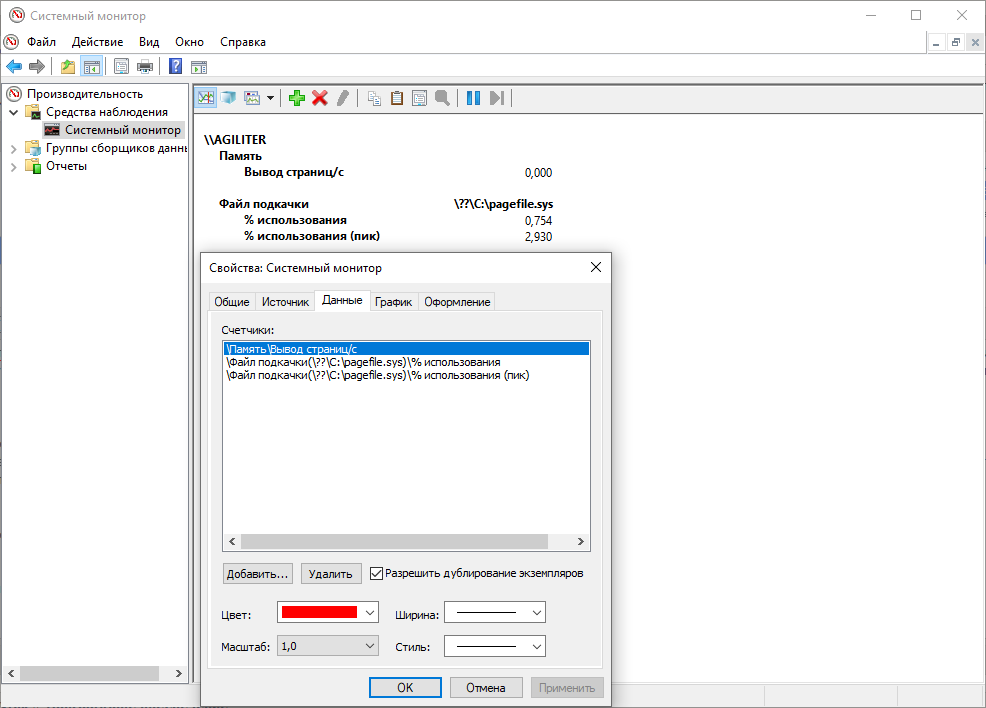Open the Окно menu
The width and height of the screenshot is (986, 708).
click(189, 42)
